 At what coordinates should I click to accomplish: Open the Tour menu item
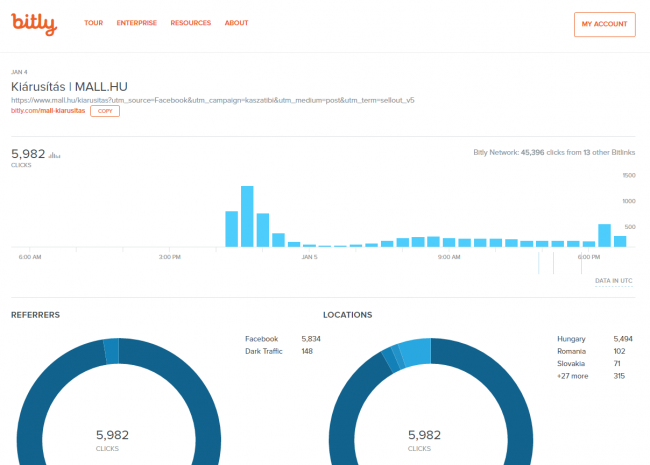tap(93, 23)
